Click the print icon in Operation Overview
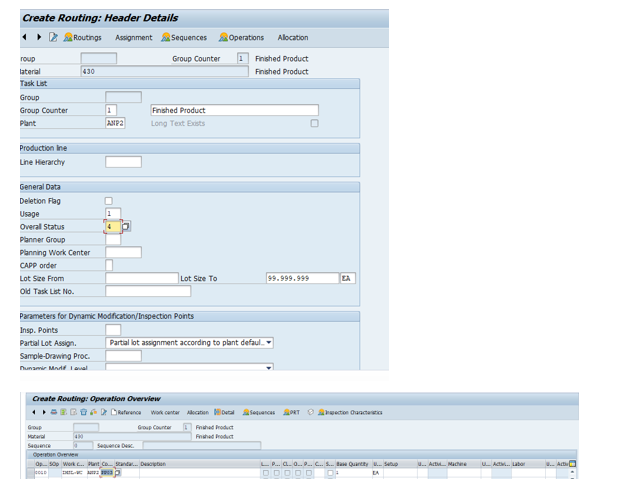The height and width of the screenshot is (479, 631). pyautogui.click(x=54, y=412)
